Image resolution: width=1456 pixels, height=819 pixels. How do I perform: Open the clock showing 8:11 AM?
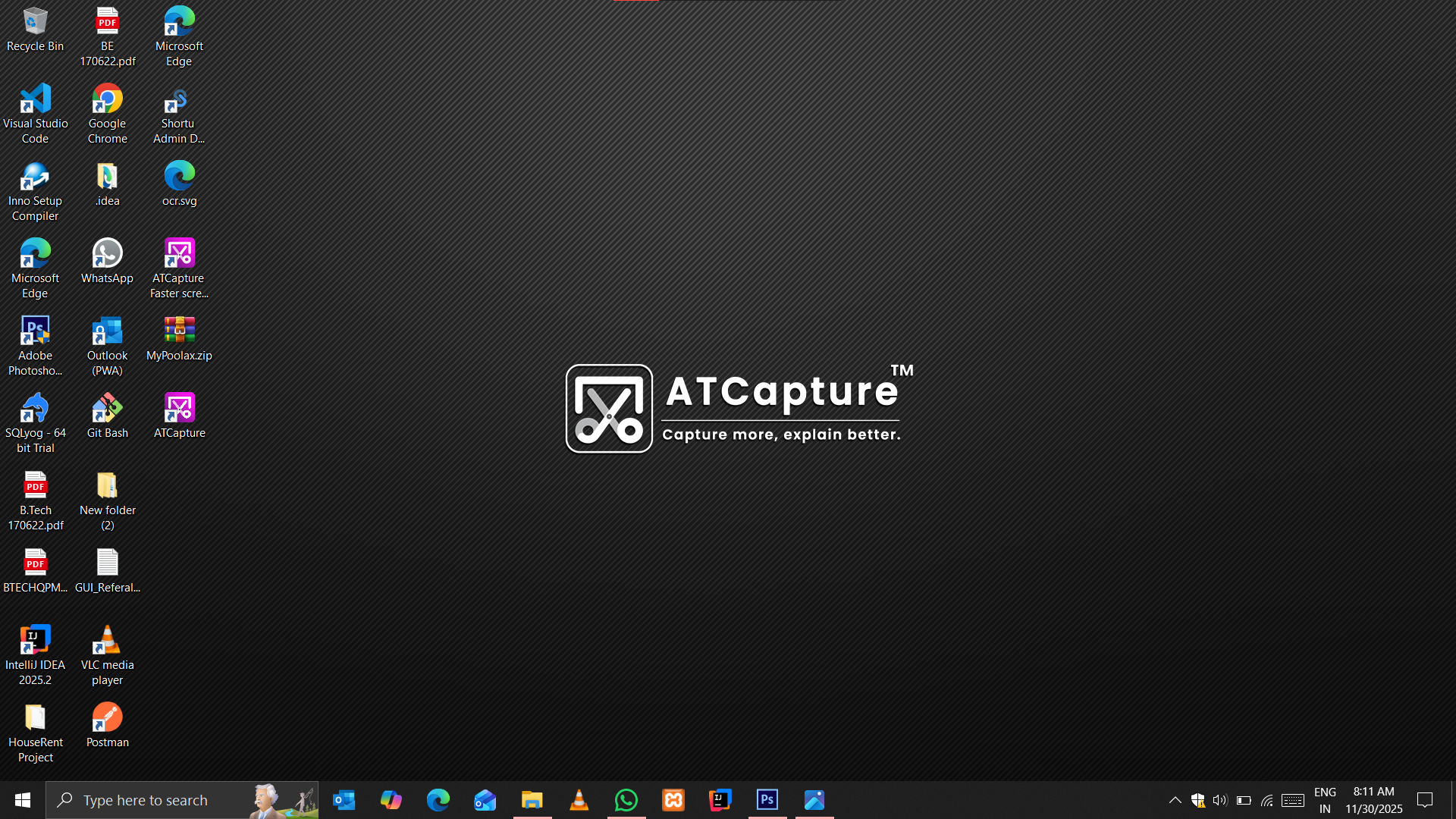pos(1374,800)
